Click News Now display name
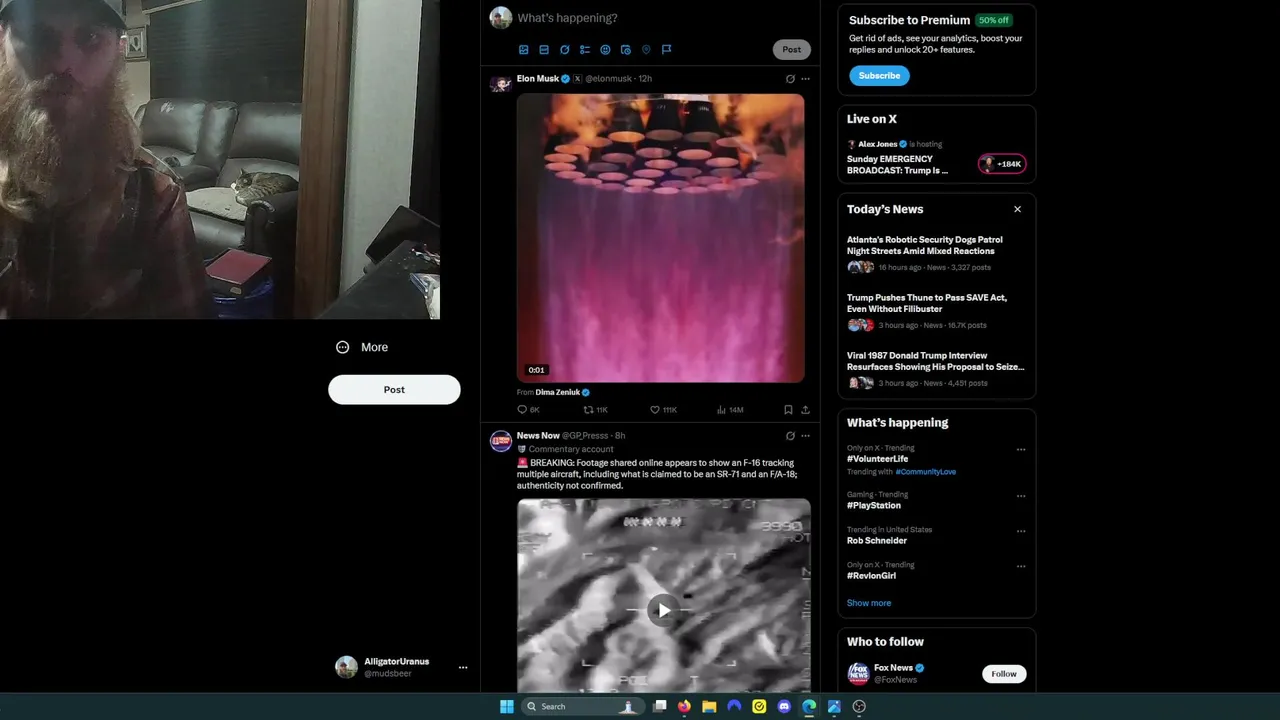1280x720 pixels. (538, 436)
